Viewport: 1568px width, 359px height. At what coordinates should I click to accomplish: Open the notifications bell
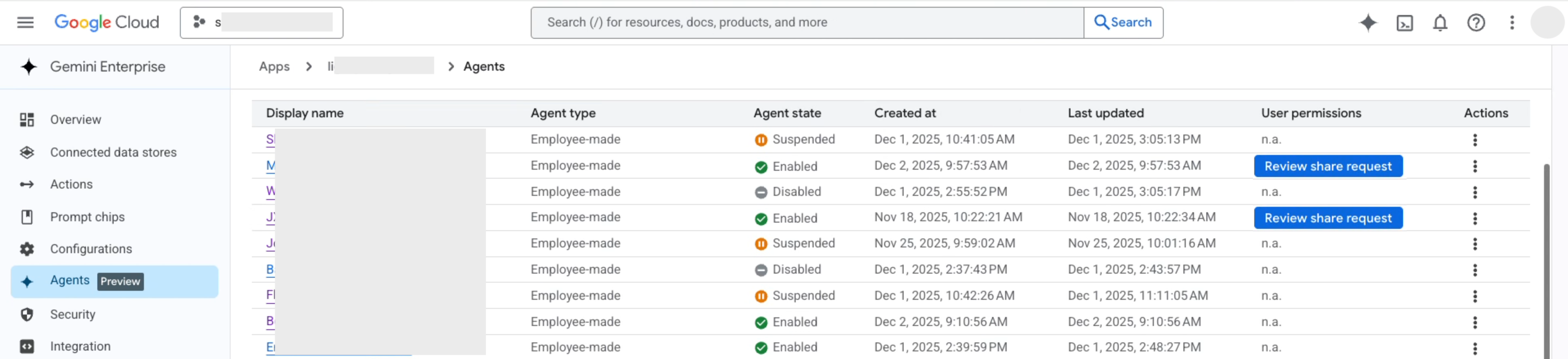(x=1439, y=23)
